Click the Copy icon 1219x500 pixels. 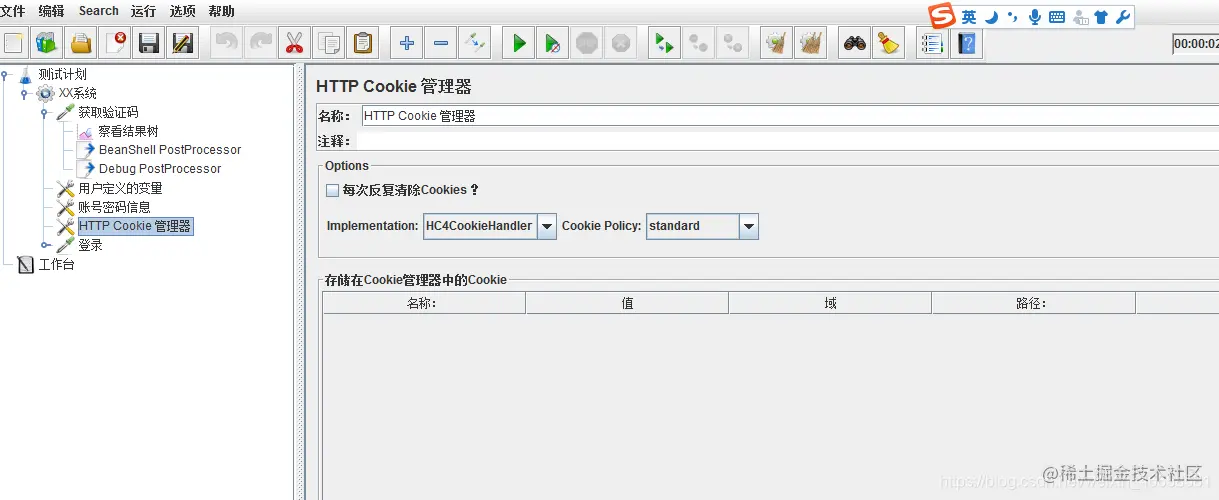(x=329, y=43)
